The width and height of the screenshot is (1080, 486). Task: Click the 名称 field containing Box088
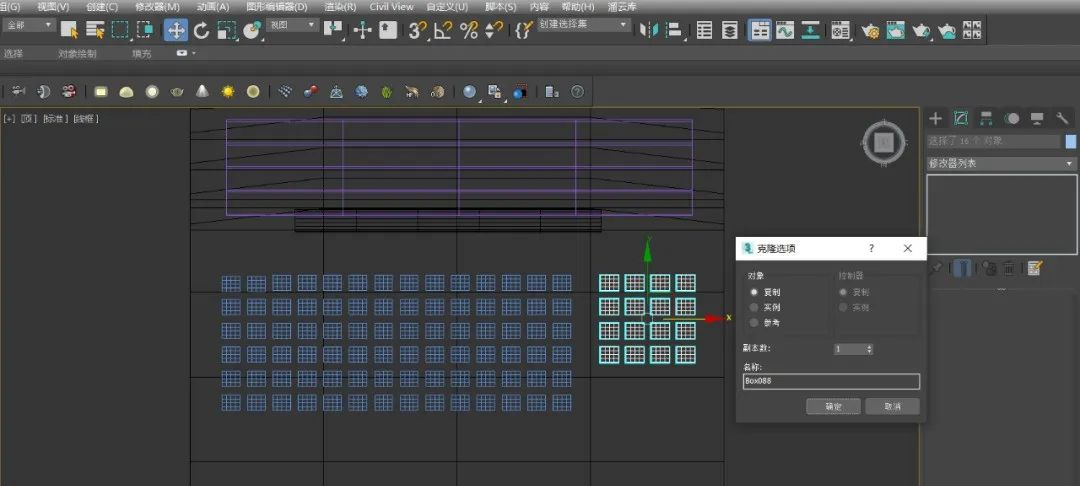point(831,381)
